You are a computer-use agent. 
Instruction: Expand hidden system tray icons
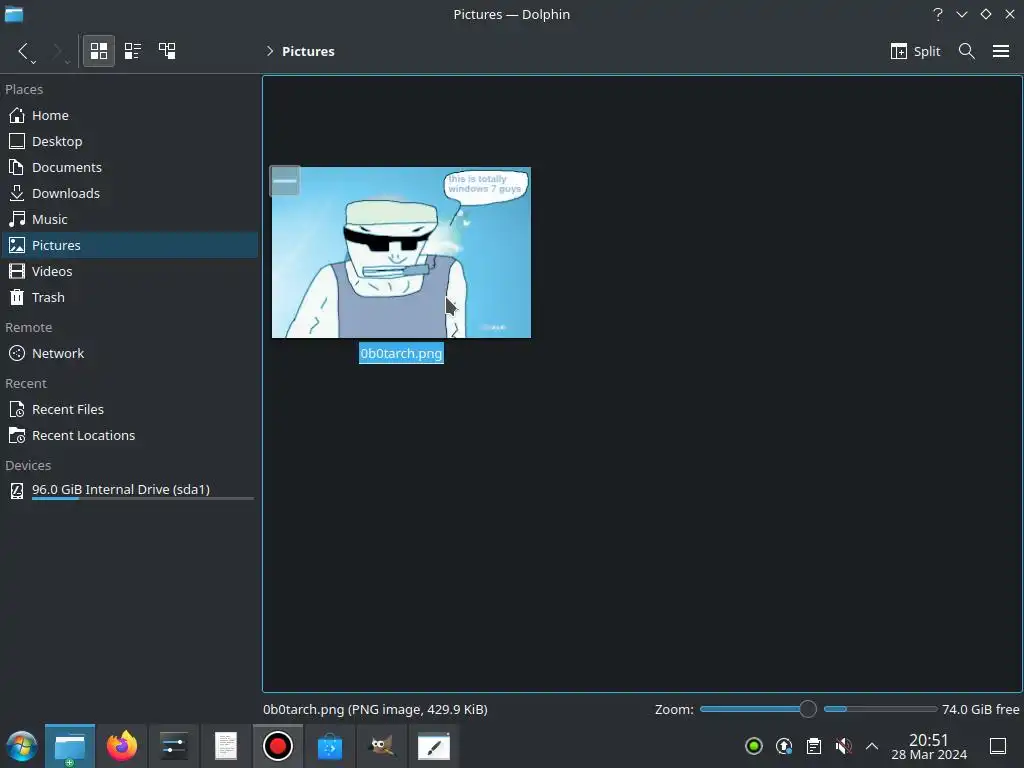click(x=872, y=746)
